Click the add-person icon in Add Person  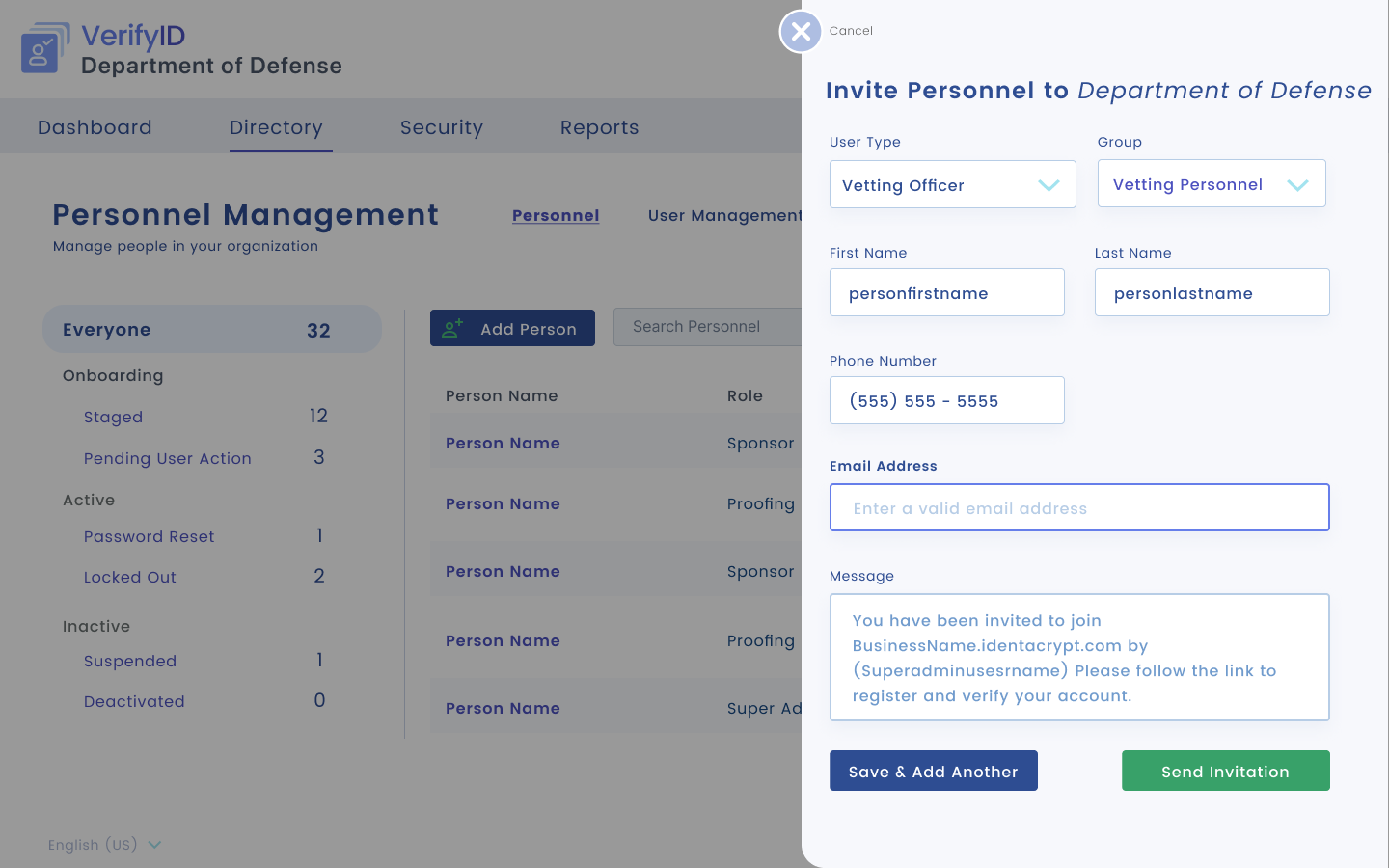(452, 329)
